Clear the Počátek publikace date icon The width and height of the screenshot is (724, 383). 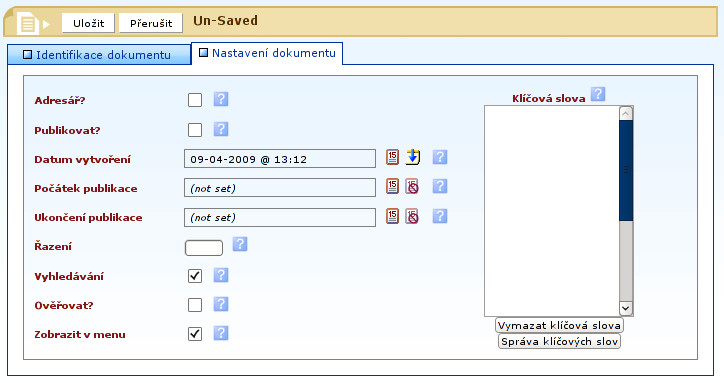pyautogui.click(x=412, y=187)
